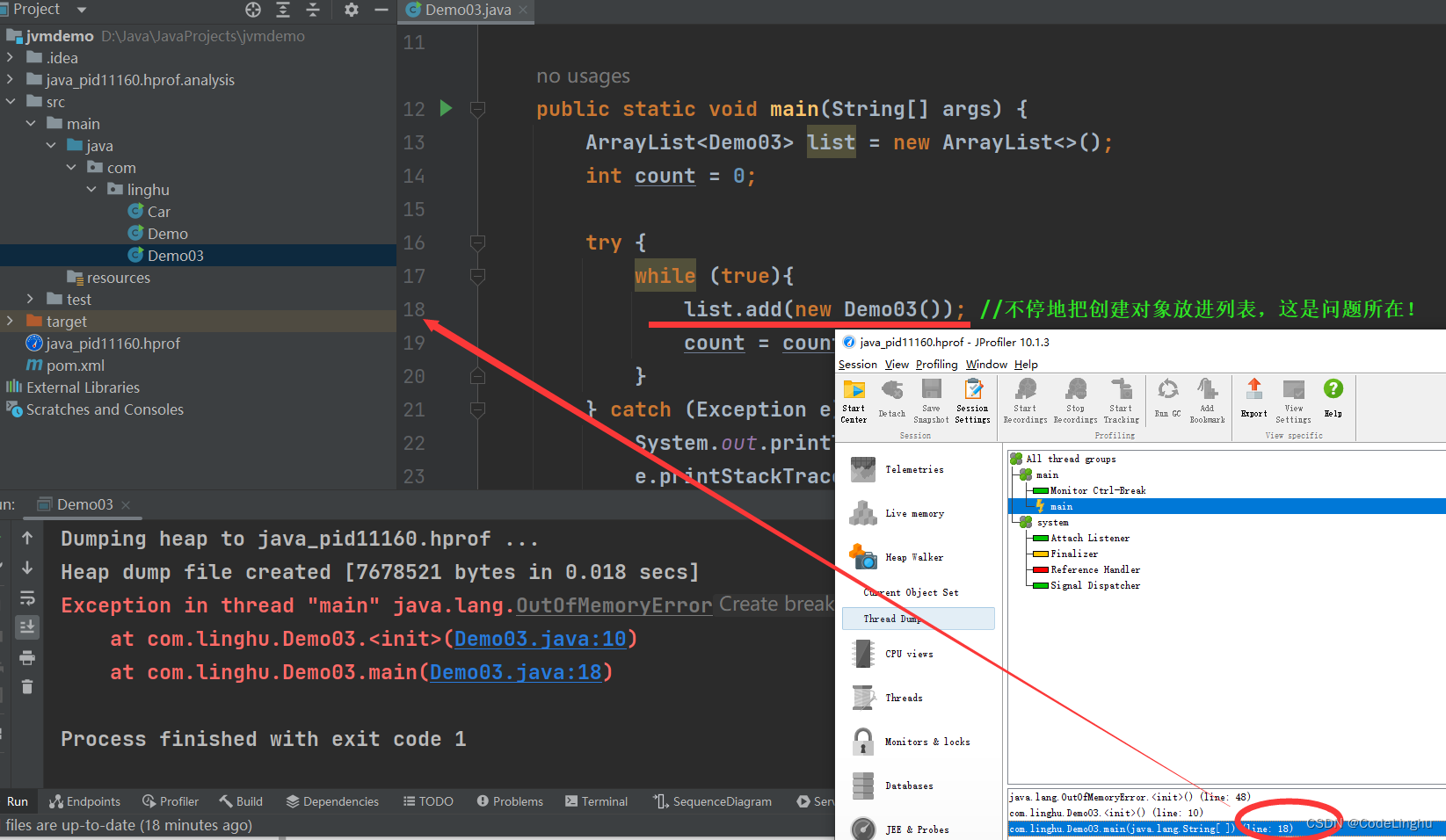Click JProfiler View Settings icon
Screen dimensions: 1446x840
[1293, 402]
